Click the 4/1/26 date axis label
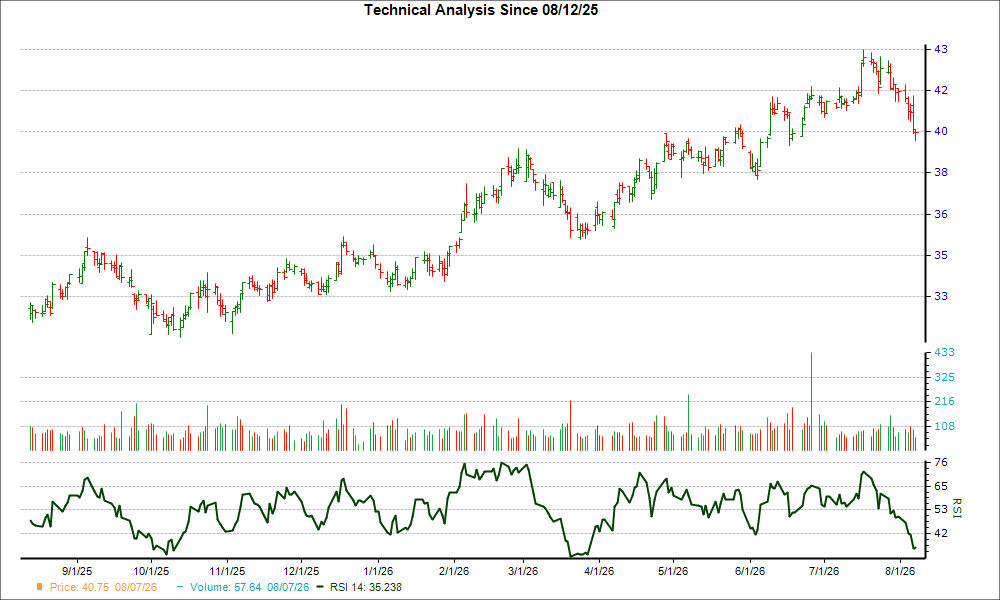Image resolution: width=1000 pixels, height=600 pixels. point(599,571)
